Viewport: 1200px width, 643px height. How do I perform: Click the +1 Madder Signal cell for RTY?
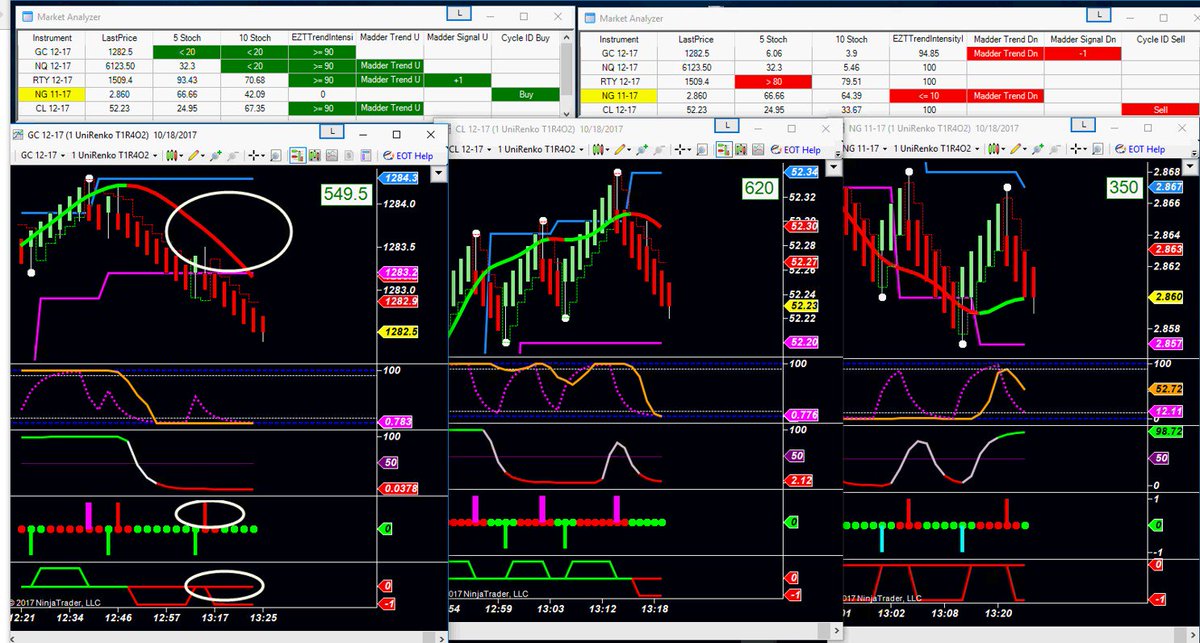click(x=457, y=79)
